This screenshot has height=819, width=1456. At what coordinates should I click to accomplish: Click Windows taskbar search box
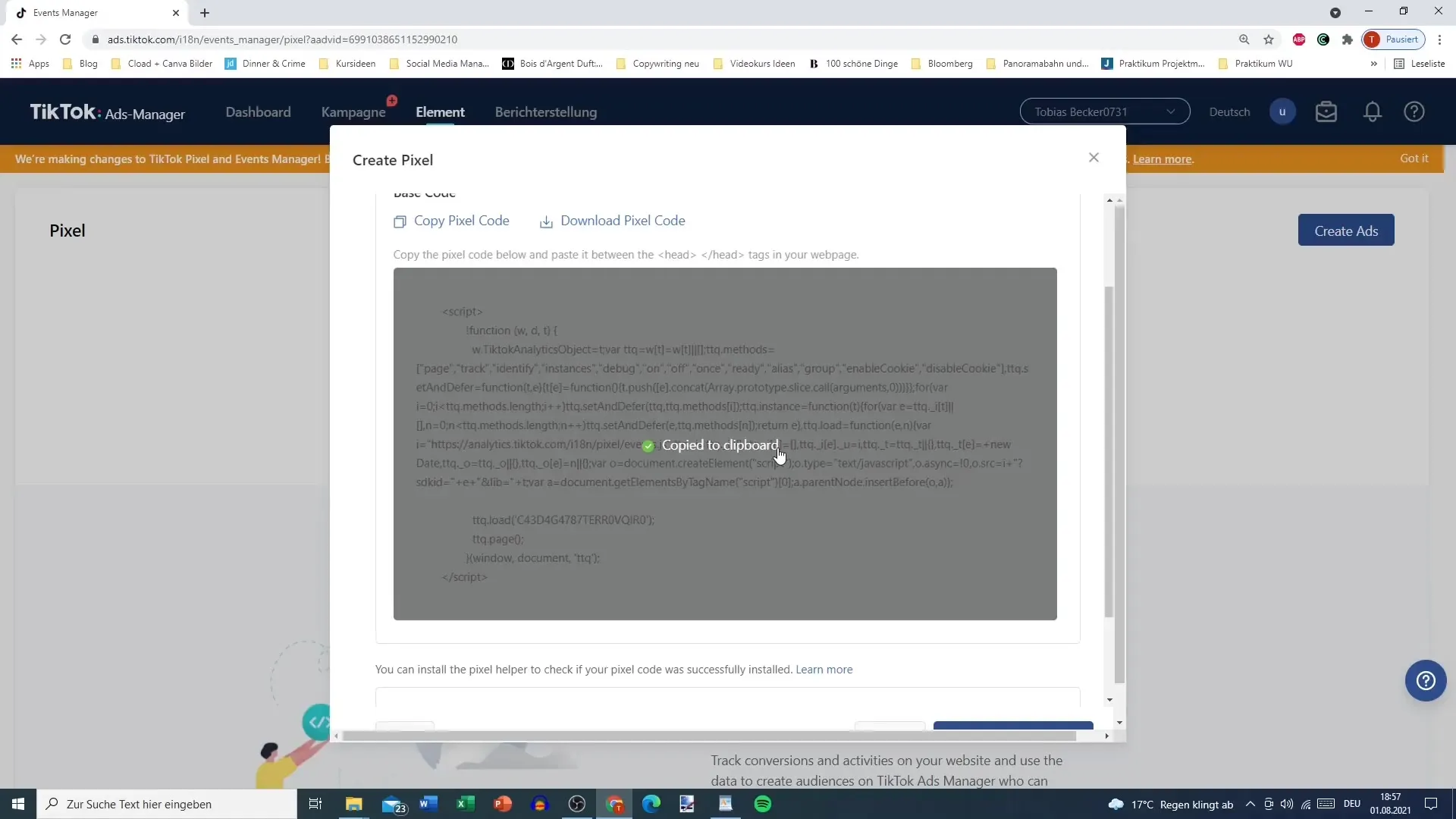(x=167, y=804)
